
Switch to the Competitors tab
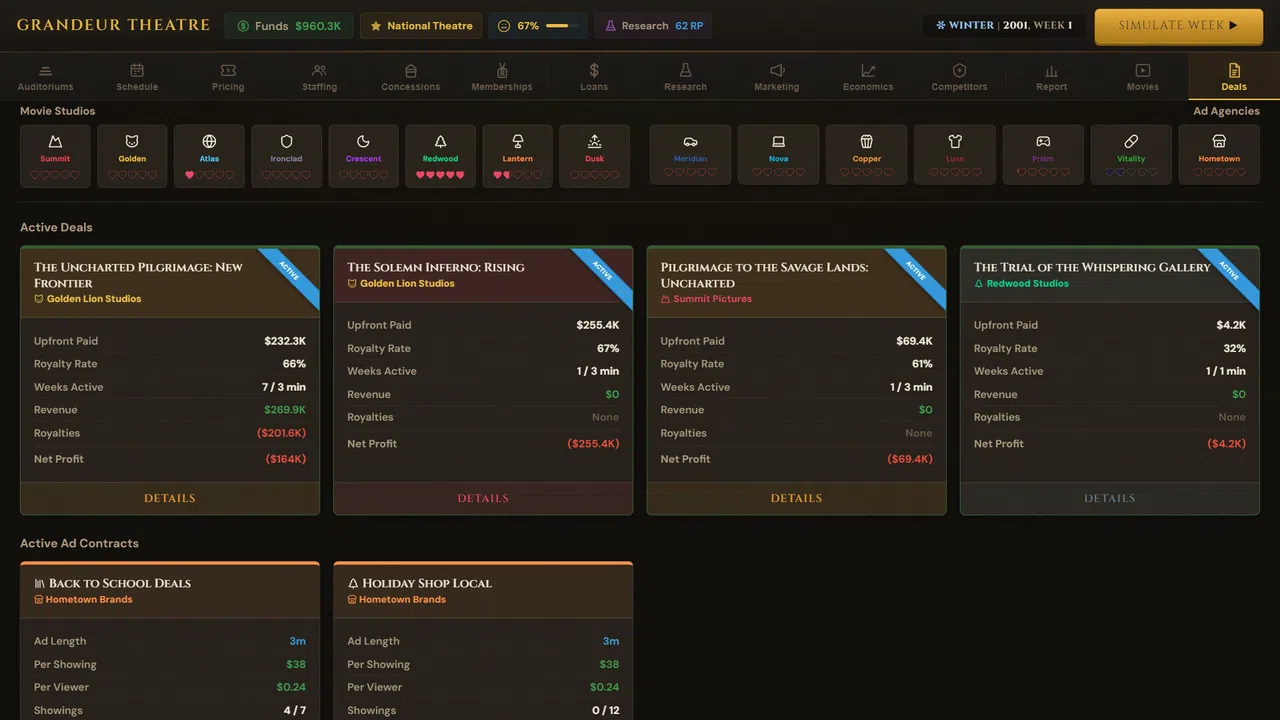tap(959, 77)
